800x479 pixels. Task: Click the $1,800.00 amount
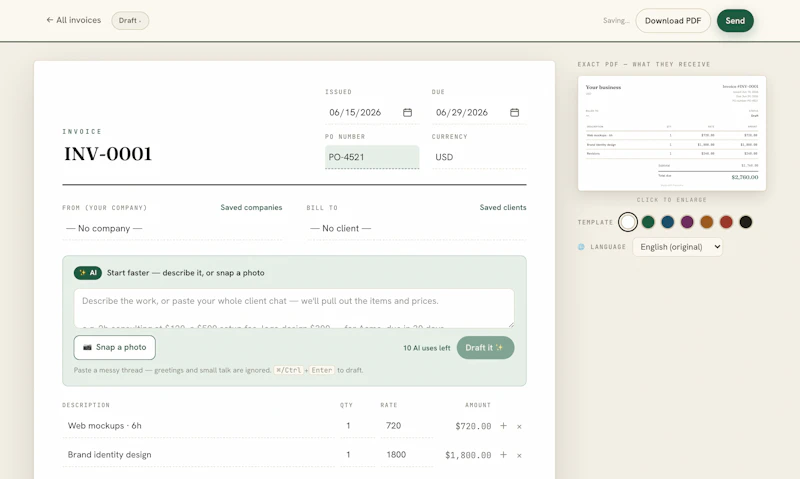(x=468, y=455)
